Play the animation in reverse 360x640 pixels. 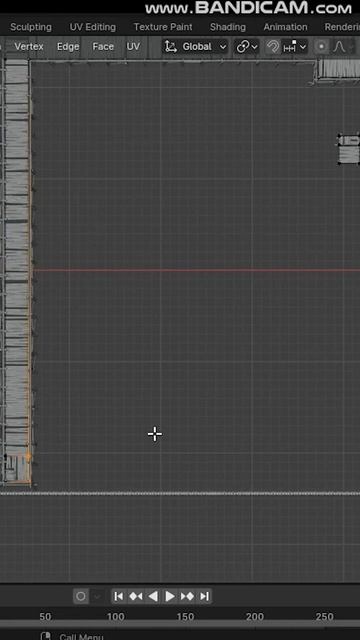point(153,596)
